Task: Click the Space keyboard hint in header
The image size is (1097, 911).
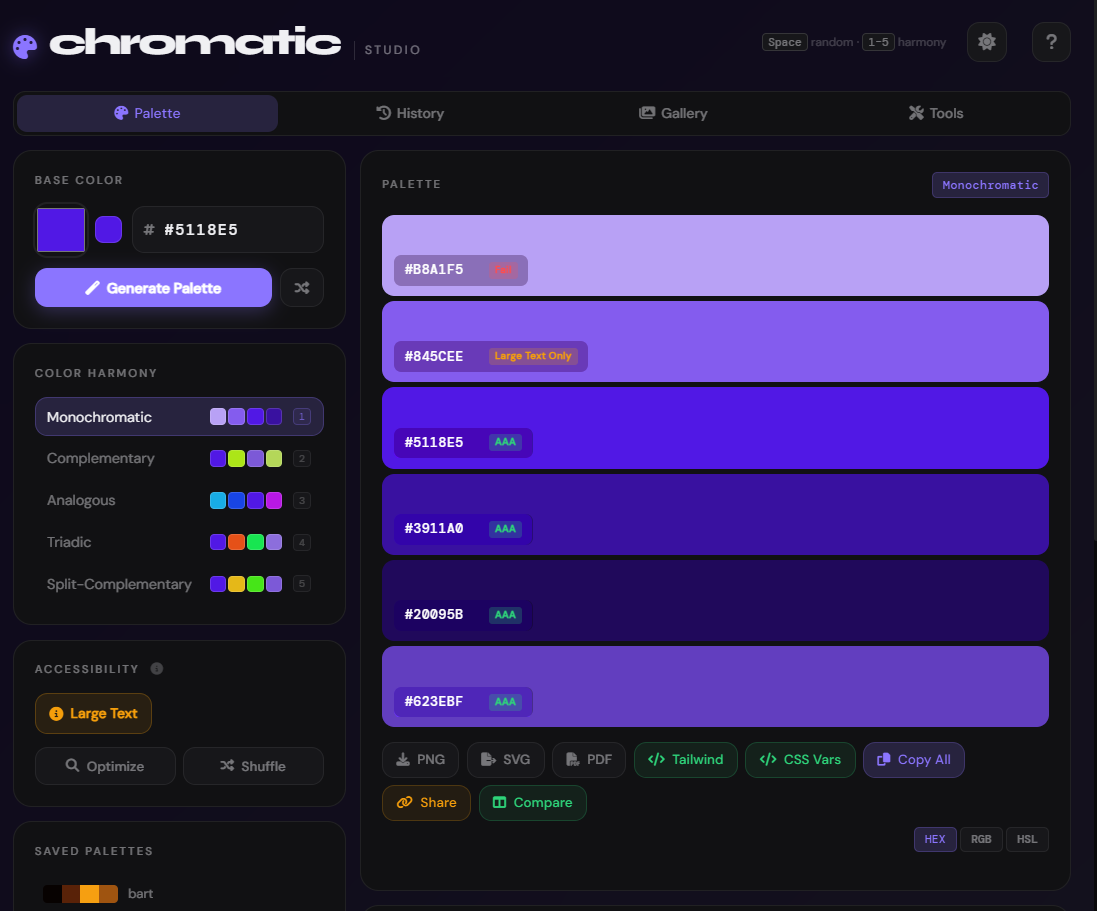Action: pos(784,42)
